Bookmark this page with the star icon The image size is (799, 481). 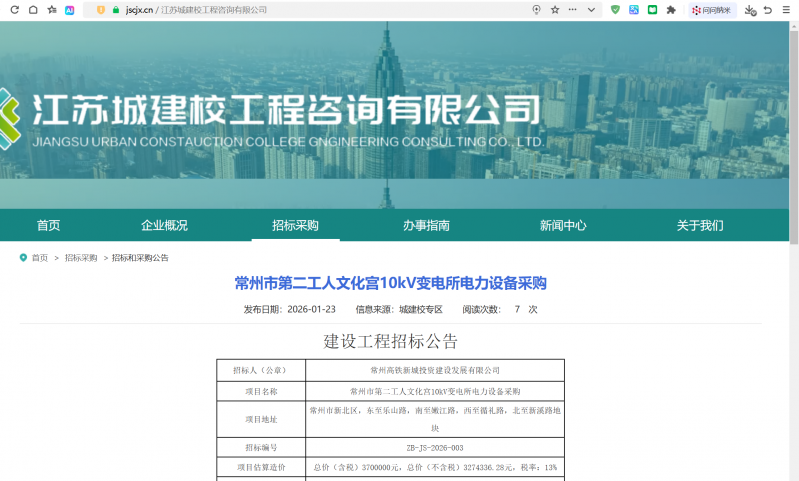point(555,9)
